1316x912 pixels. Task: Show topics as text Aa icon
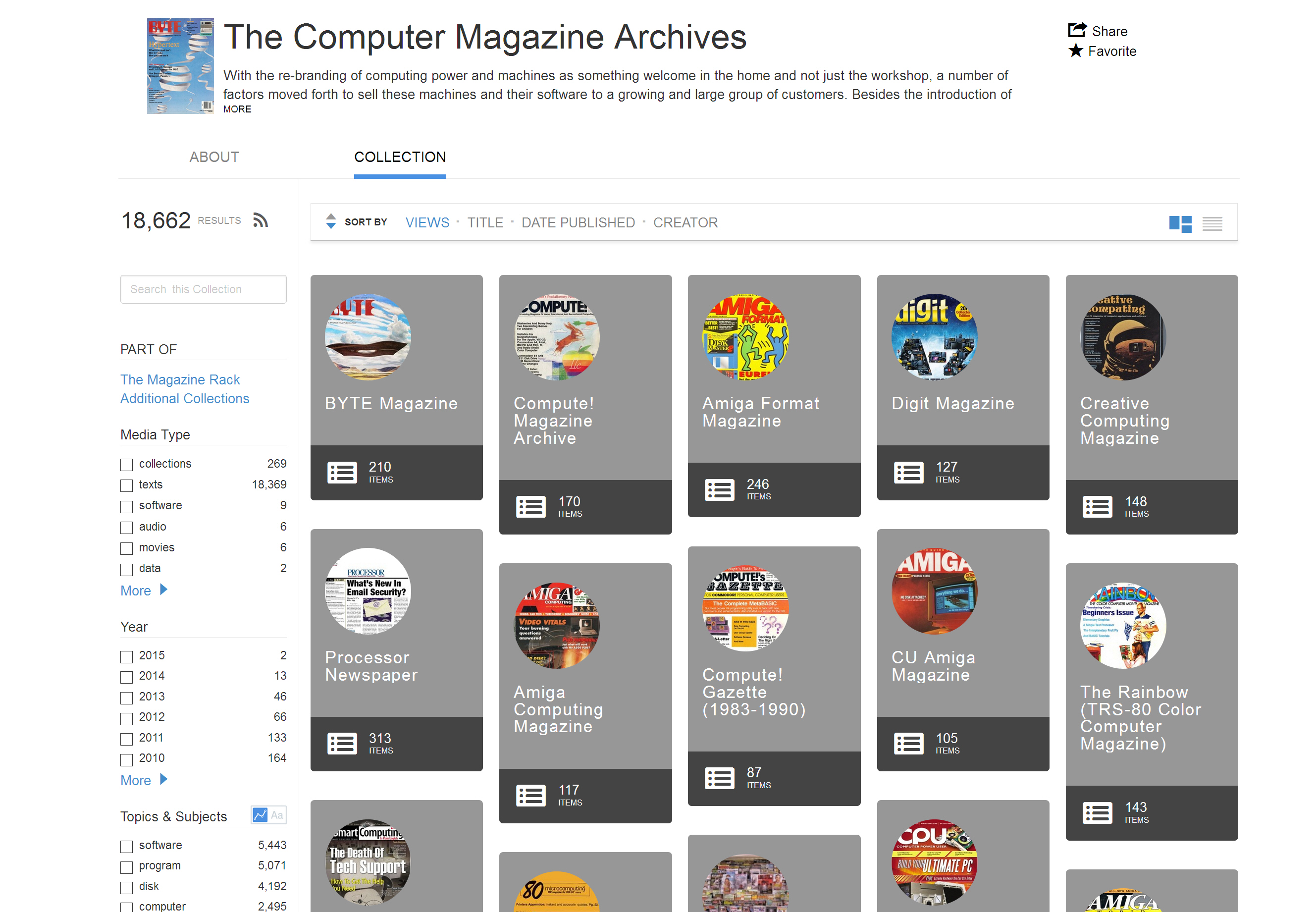click(x=277, y=815)
